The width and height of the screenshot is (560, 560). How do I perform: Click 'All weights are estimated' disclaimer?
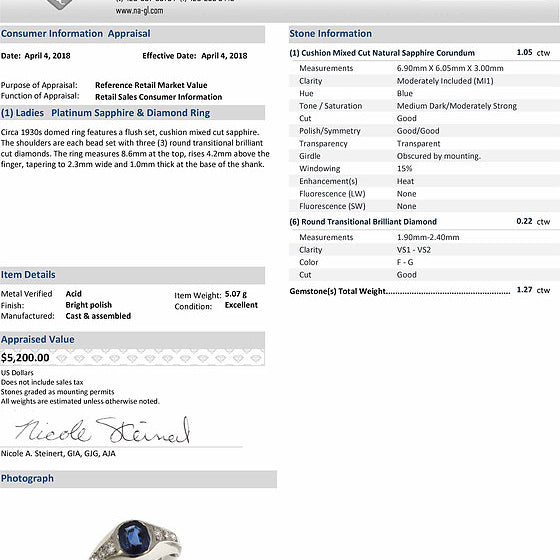80,401
